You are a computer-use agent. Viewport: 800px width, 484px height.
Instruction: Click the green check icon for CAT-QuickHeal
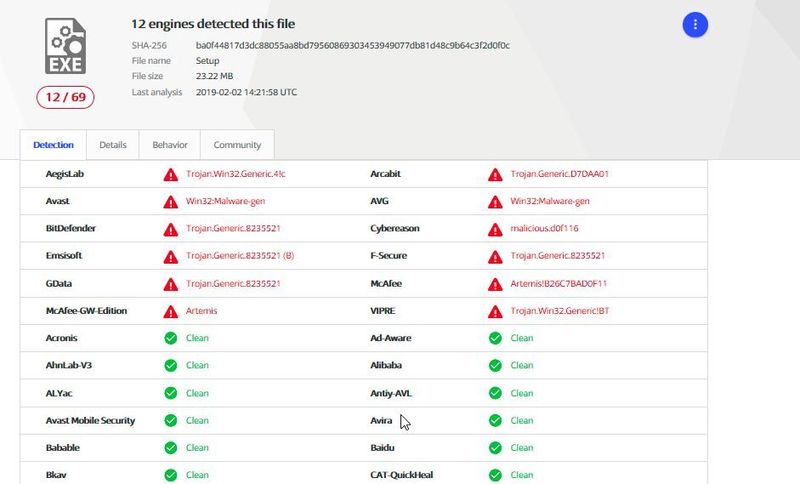coord(495,475)
